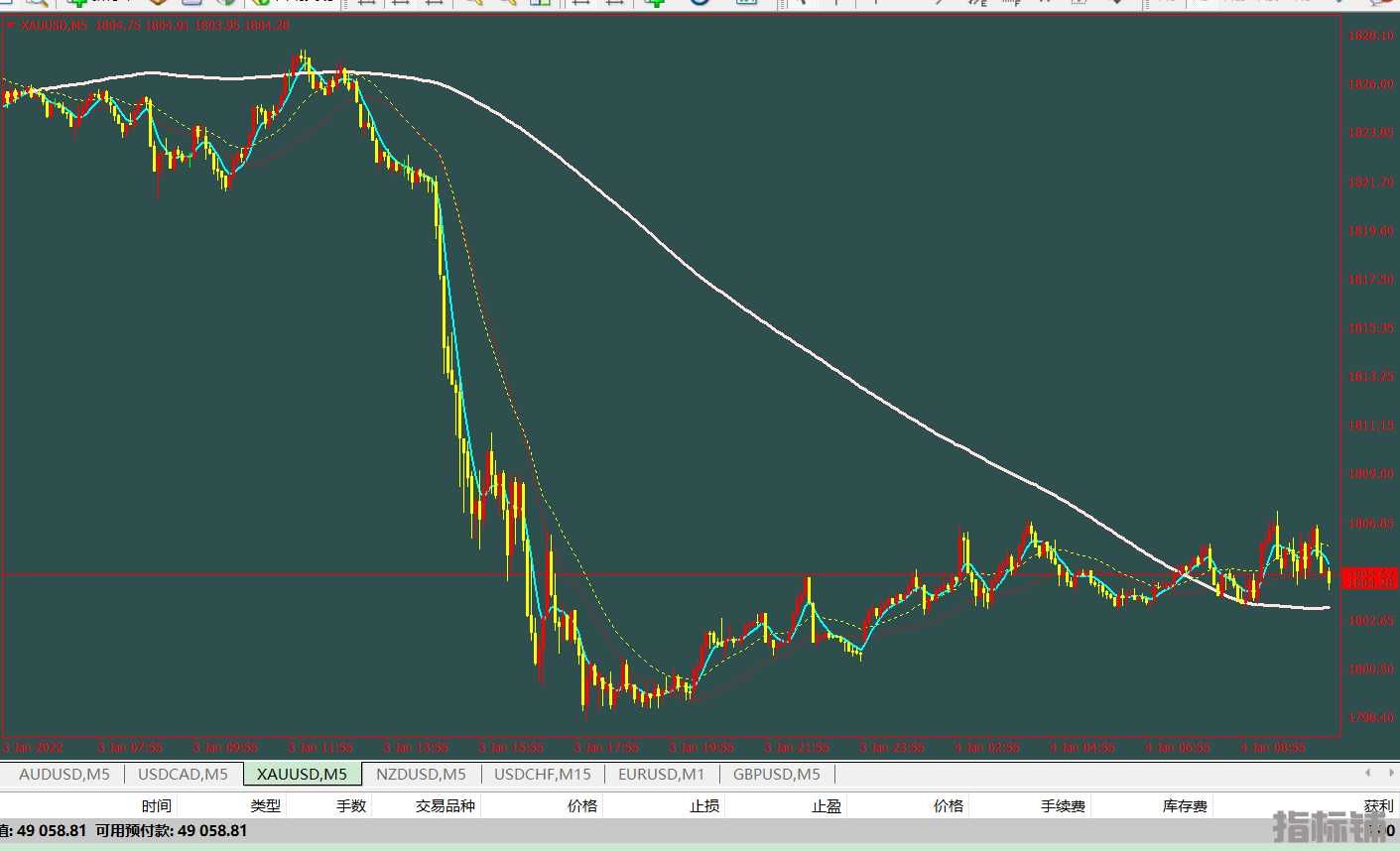Switch to the USDCHF,M15 chart tab

(x=543, y=774)
